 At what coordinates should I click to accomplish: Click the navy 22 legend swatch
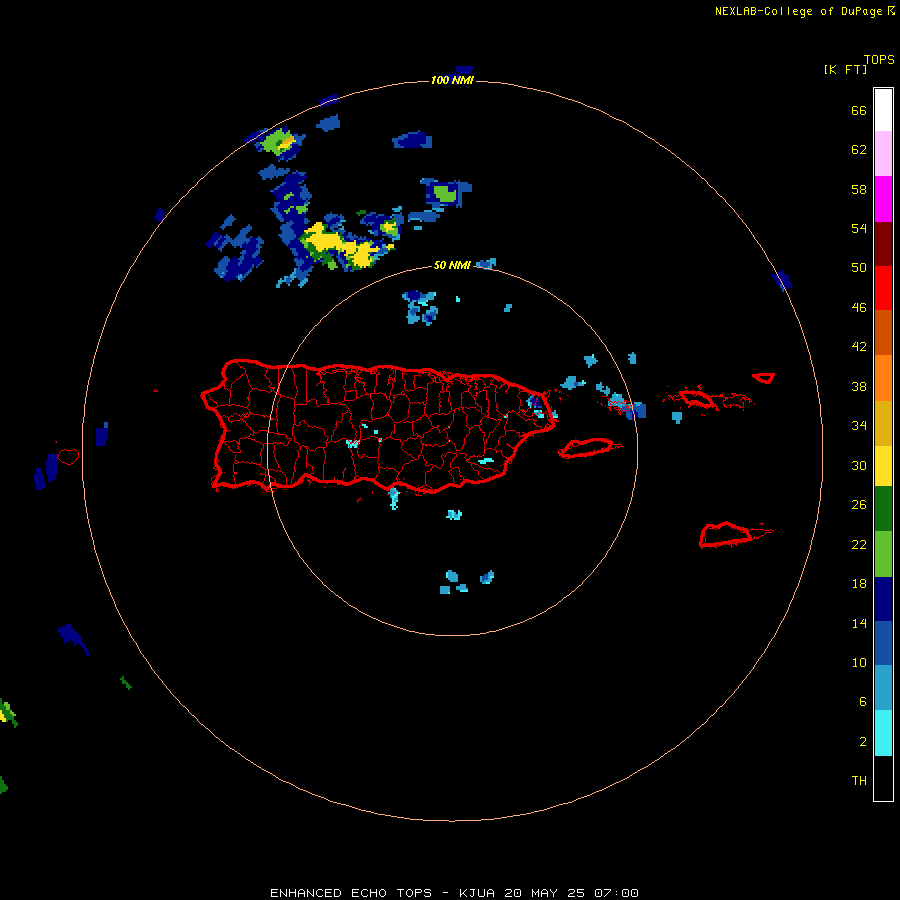(x=883, y=599)
